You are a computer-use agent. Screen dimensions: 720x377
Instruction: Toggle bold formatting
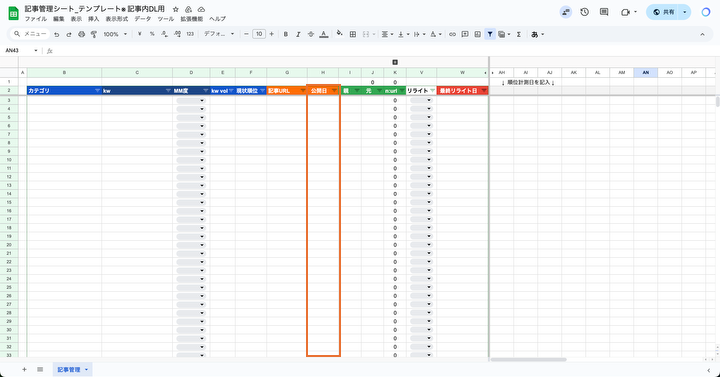pos(286,34)
